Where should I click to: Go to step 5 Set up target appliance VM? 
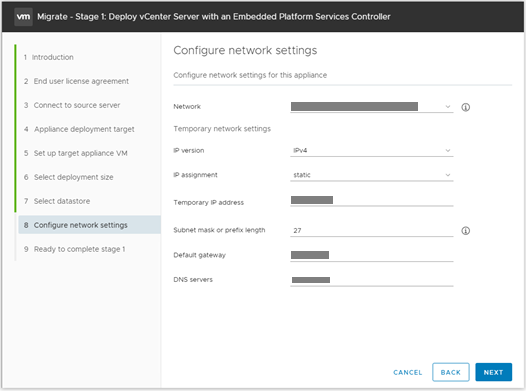(x=75, y=153)
